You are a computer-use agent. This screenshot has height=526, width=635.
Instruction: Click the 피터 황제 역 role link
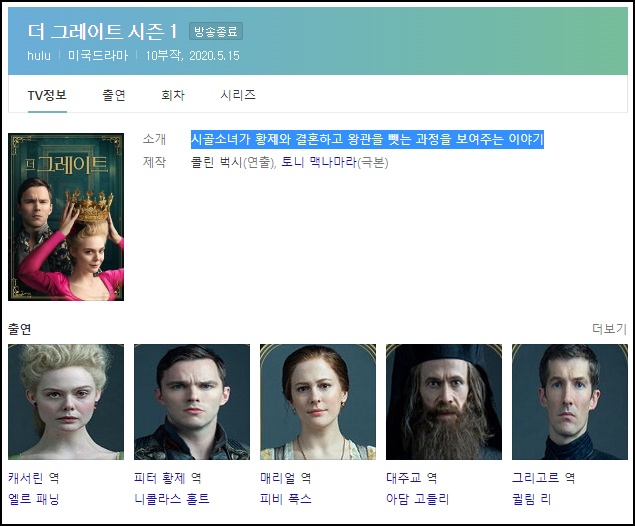[168, 478]
